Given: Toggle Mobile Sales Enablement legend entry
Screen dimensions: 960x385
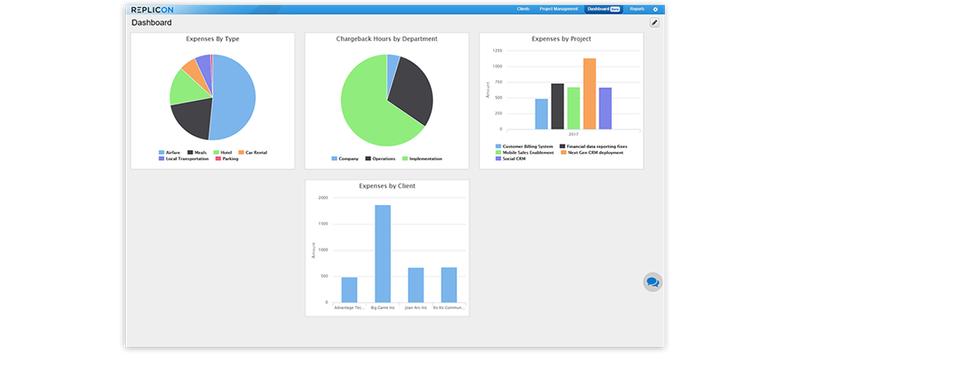Looking at the screenshot, I should coord(525,152).
